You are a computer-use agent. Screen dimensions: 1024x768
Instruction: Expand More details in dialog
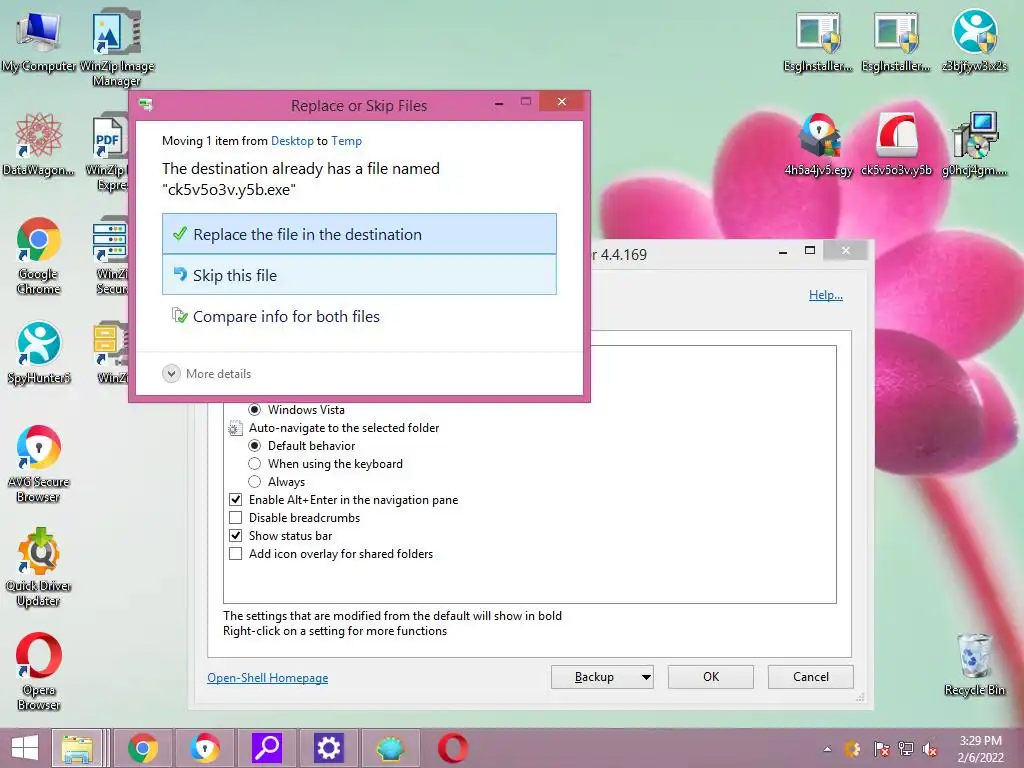point(206,374)
